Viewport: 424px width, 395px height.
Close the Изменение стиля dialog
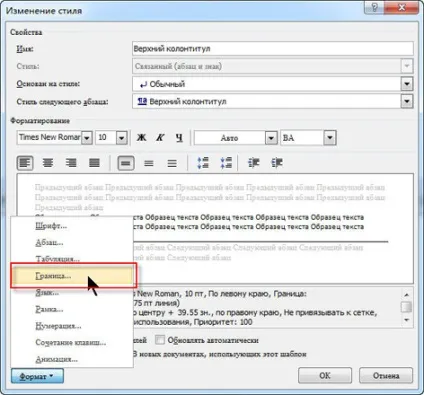401,7
